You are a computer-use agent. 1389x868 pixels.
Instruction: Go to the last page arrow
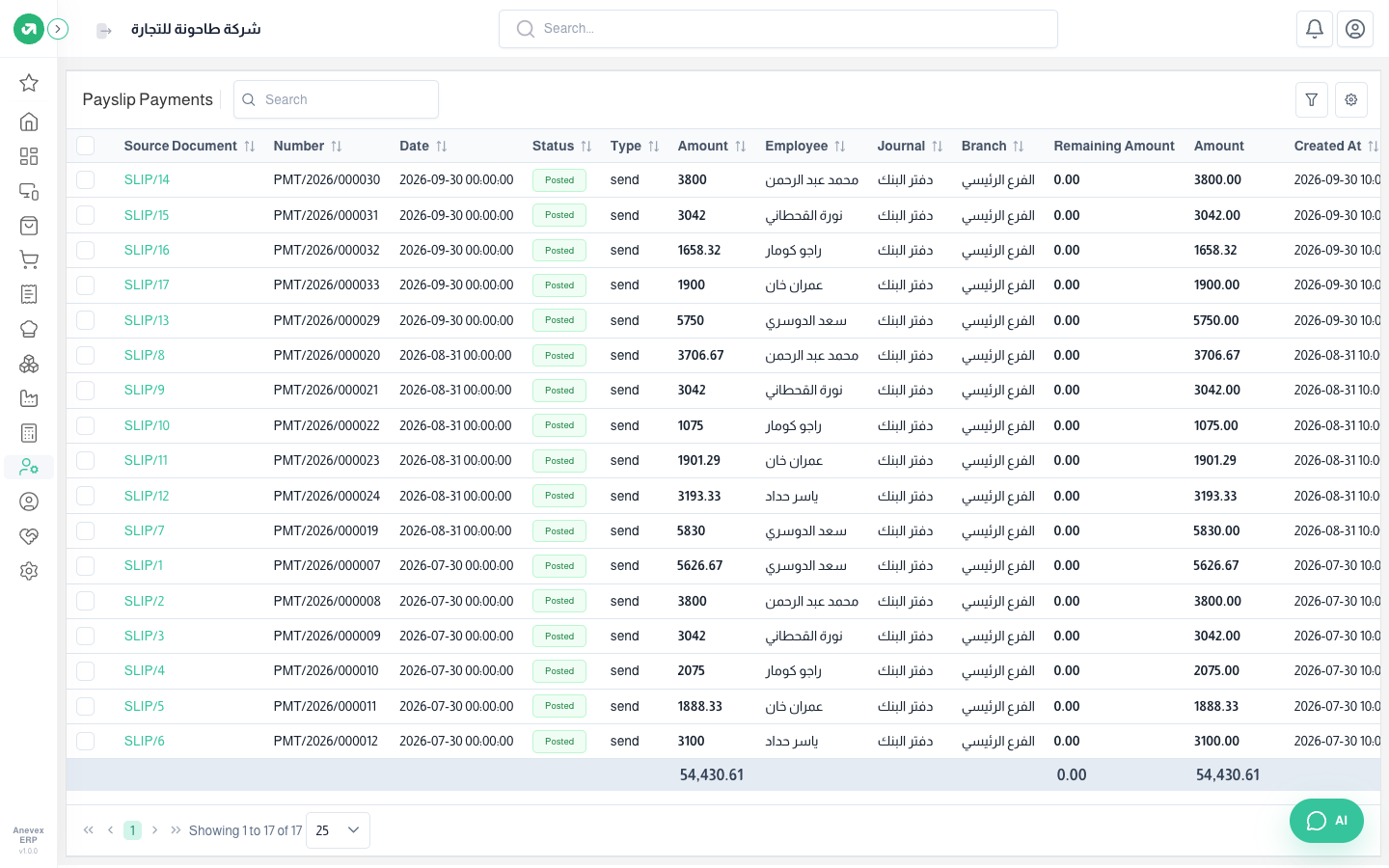click(x=176, y=830)
